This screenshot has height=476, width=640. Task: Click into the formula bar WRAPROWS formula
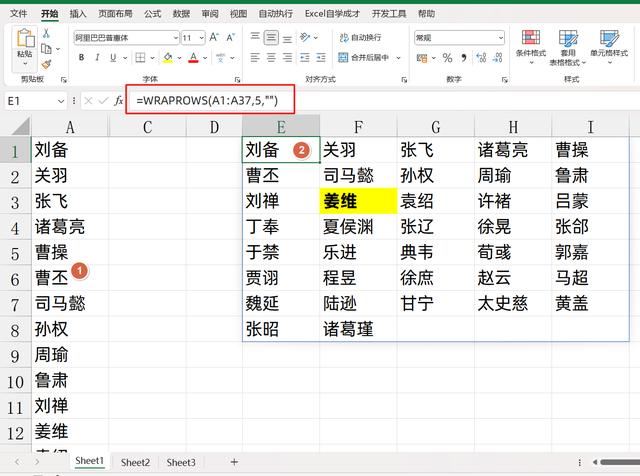(x=207, y=100)
